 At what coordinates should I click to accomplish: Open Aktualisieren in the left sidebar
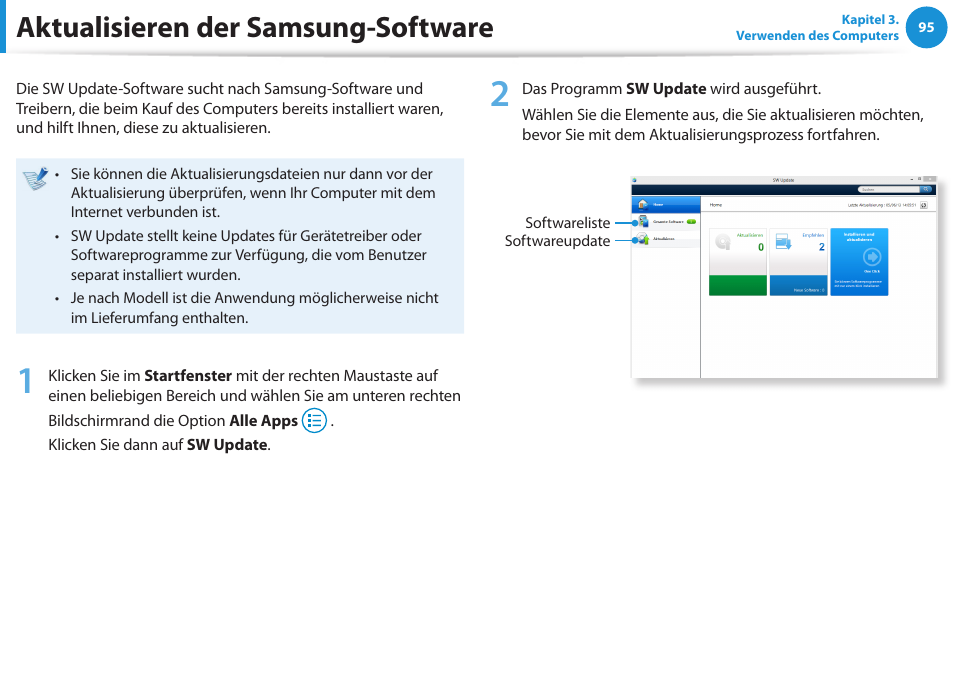point(666,239)
